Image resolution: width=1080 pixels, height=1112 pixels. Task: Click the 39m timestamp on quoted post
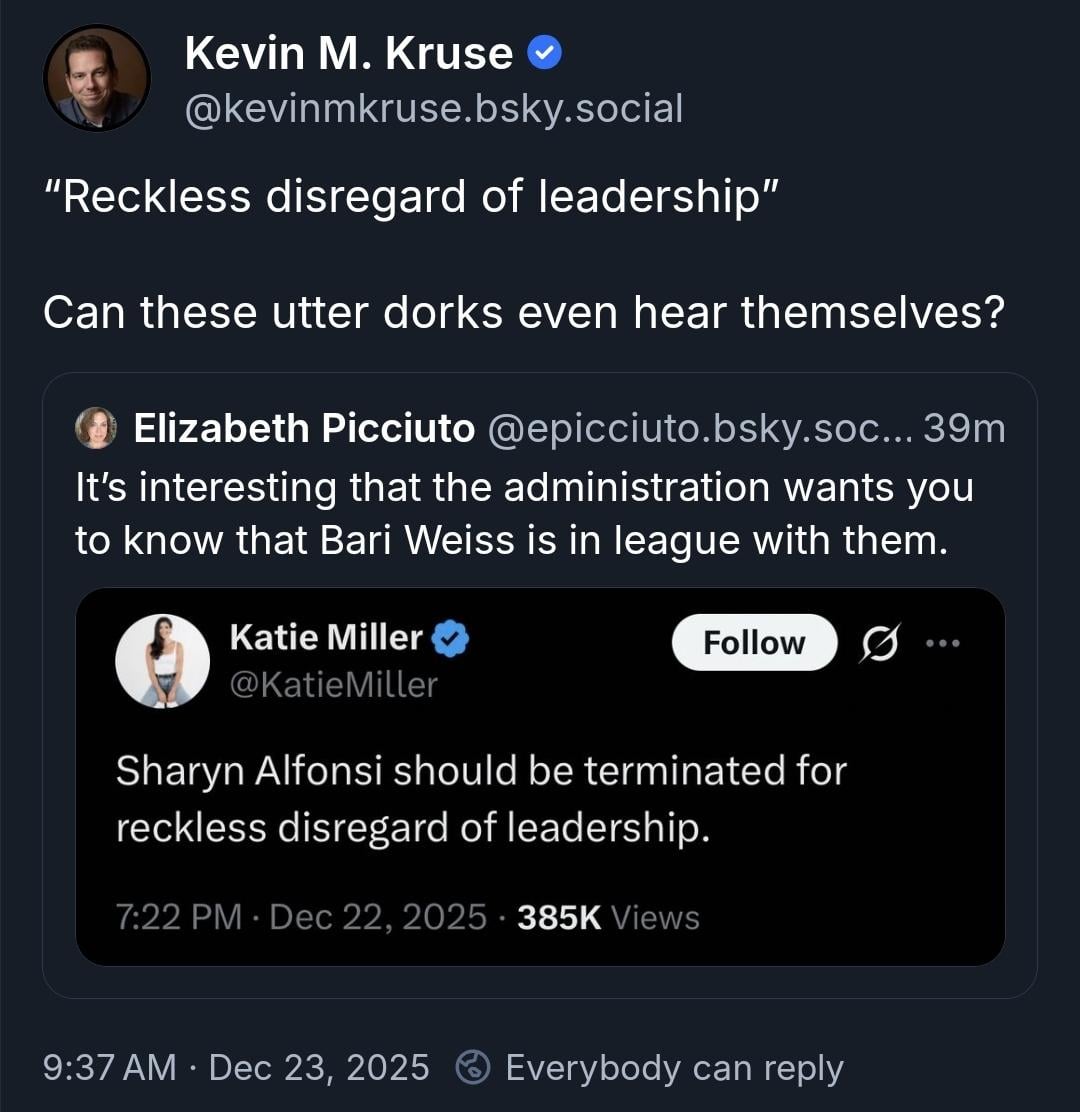pos(964,428)
